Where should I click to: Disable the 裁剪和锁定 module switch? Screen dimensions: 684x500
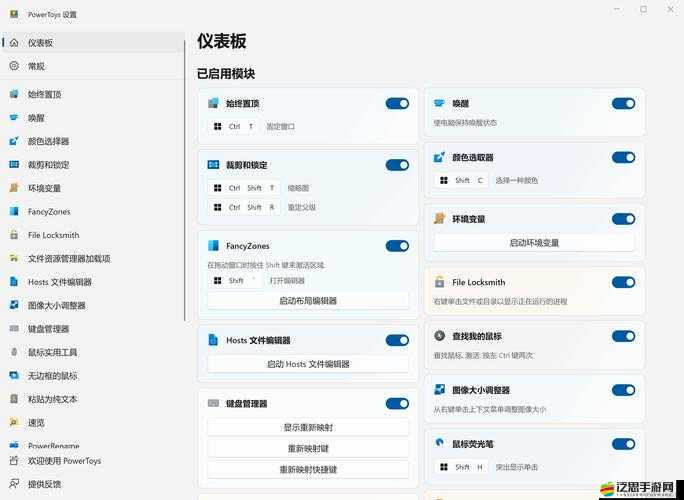pyautogui.click(x=397, y=165)
